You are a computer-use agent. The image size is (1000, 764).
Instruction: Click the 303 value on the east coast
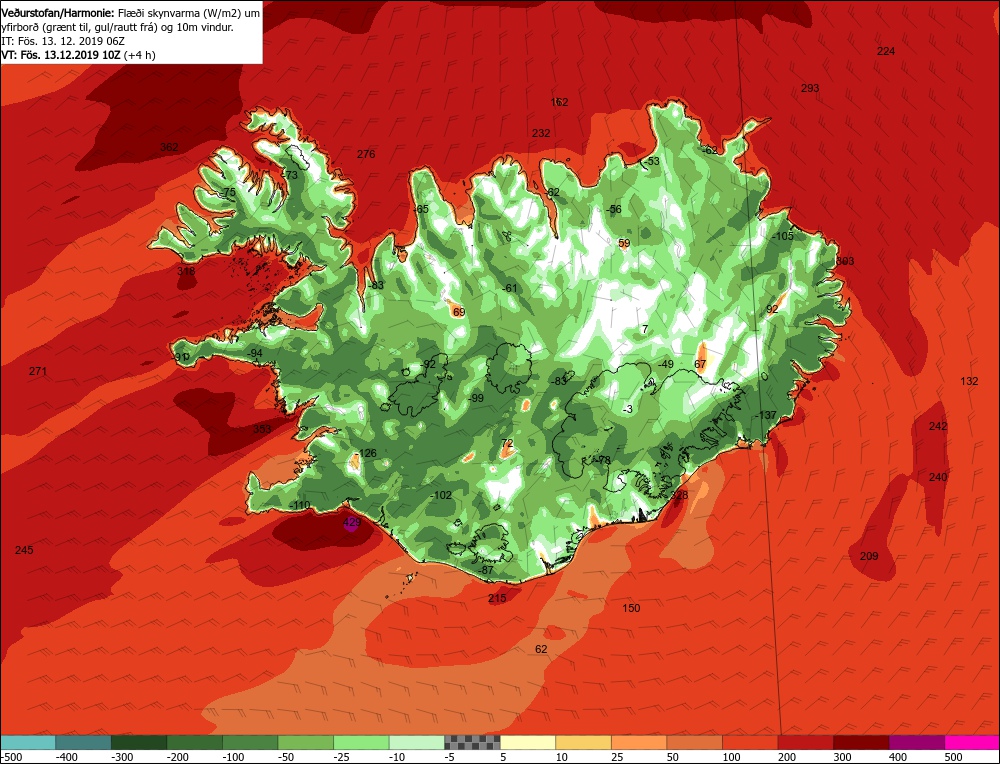[x=846, y=261]
